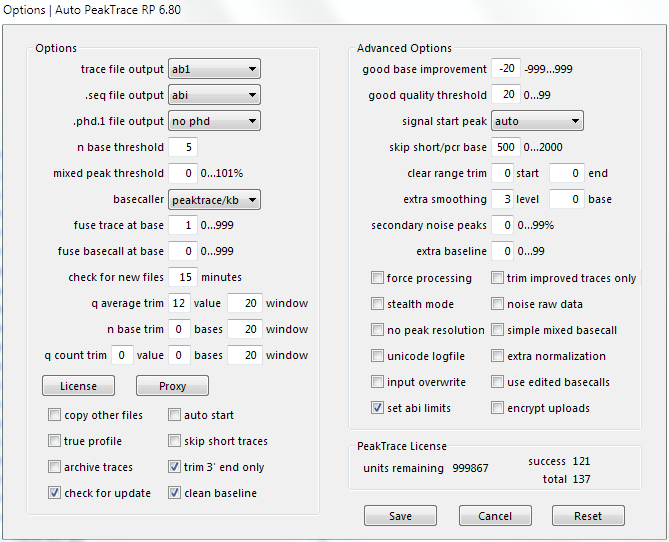Screen dimensions: 669x542
Task: Enable extra normalization checkbox
Action: (497, 356)
